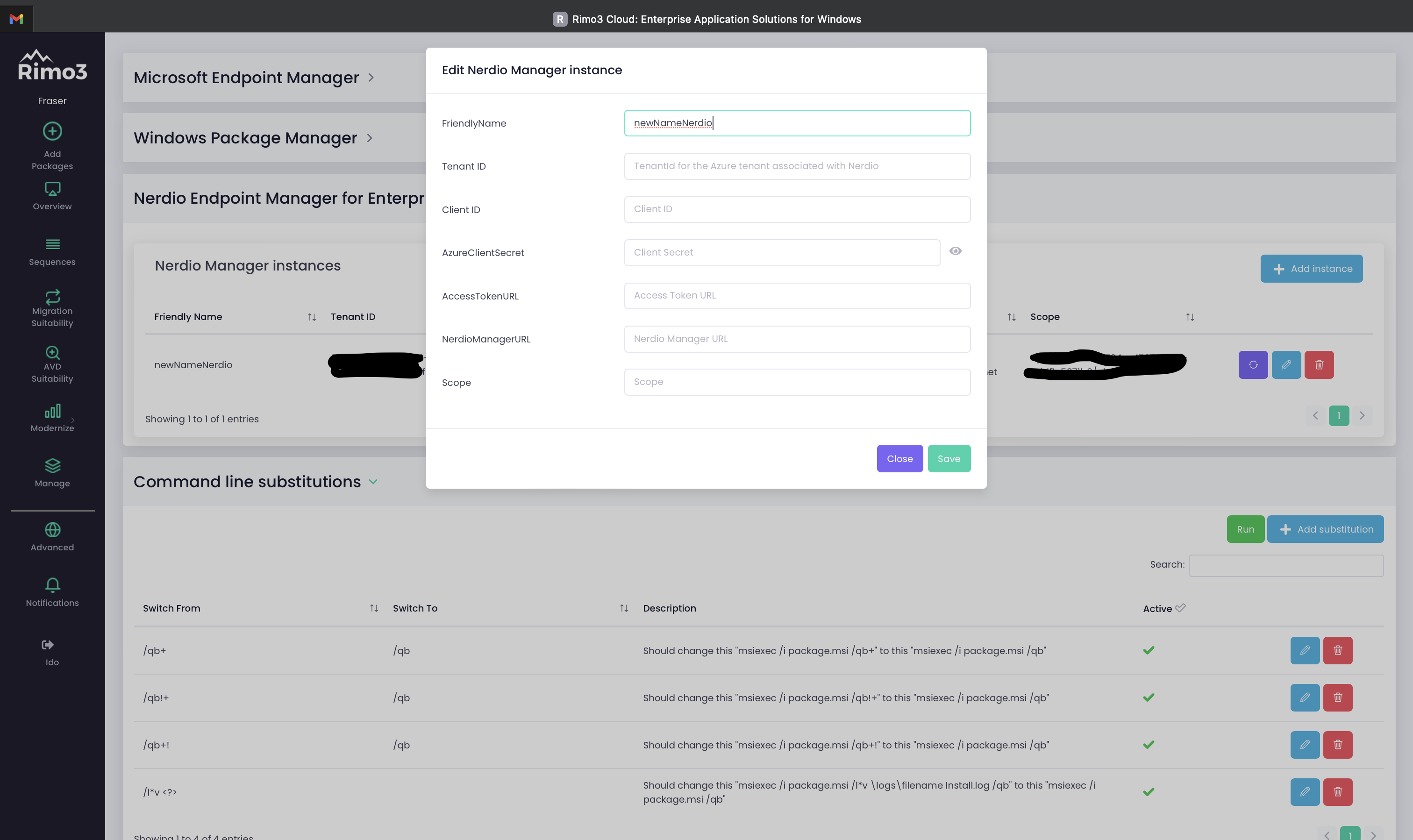This screenshot has height=840, width=1413.
Task: Click the red trash icon for newNameNerdio
Action: click(1319, 365)
